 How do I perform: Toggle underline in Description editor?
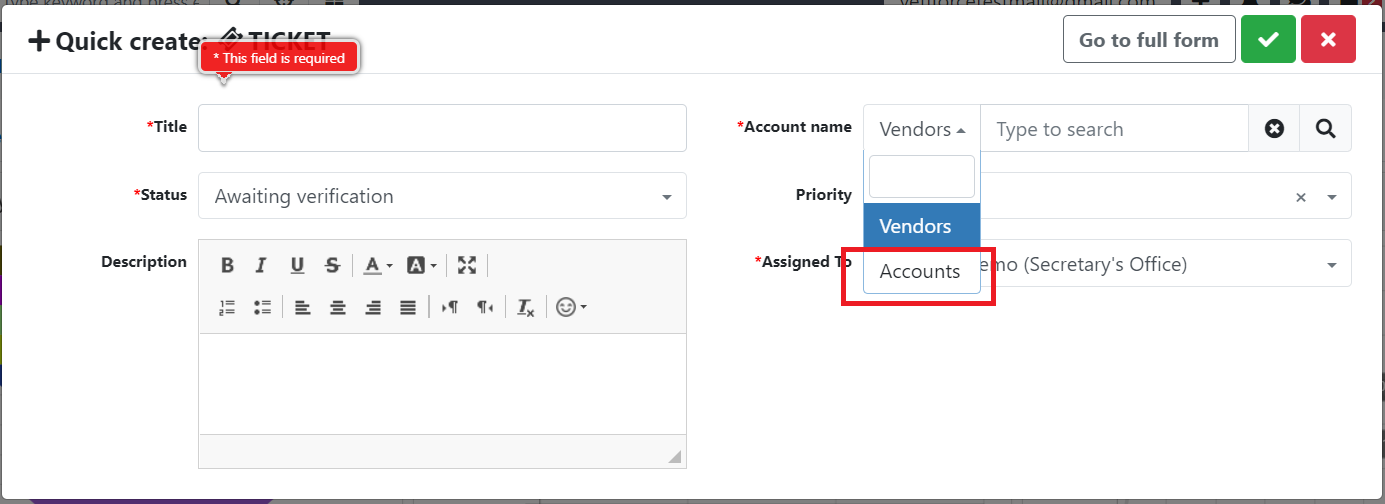297,265
